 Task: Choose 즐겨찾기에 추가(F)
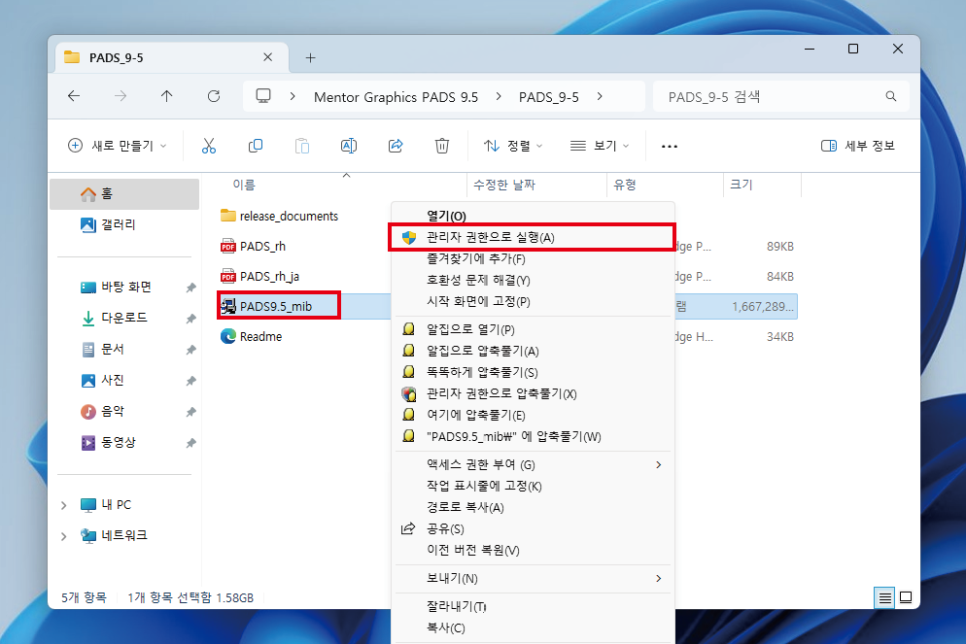(534, 259)
